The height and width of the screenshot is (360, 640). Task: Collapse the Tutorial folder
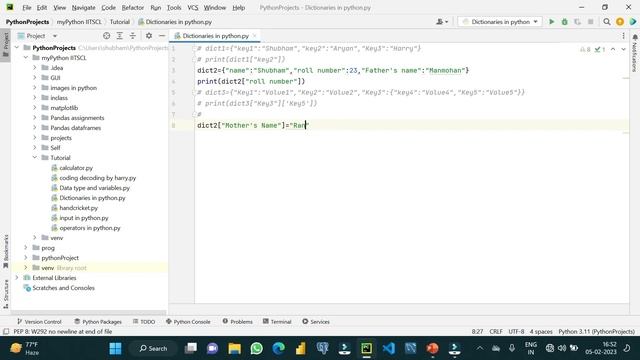coord(35,158)
